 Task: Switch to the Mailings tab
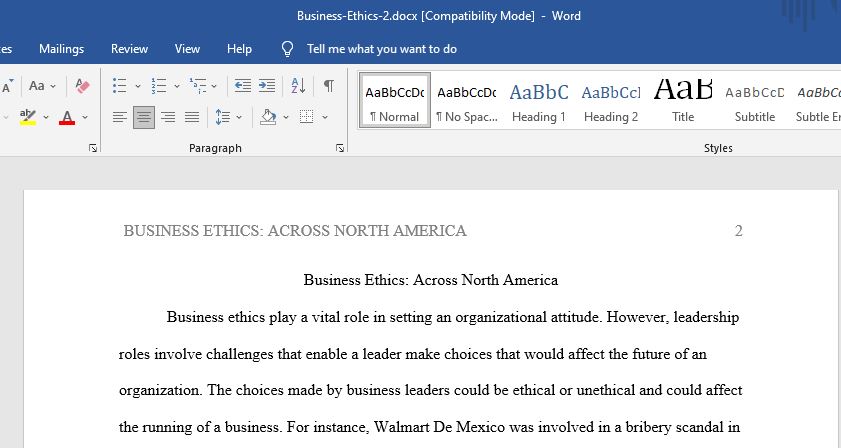click(62, 49)
